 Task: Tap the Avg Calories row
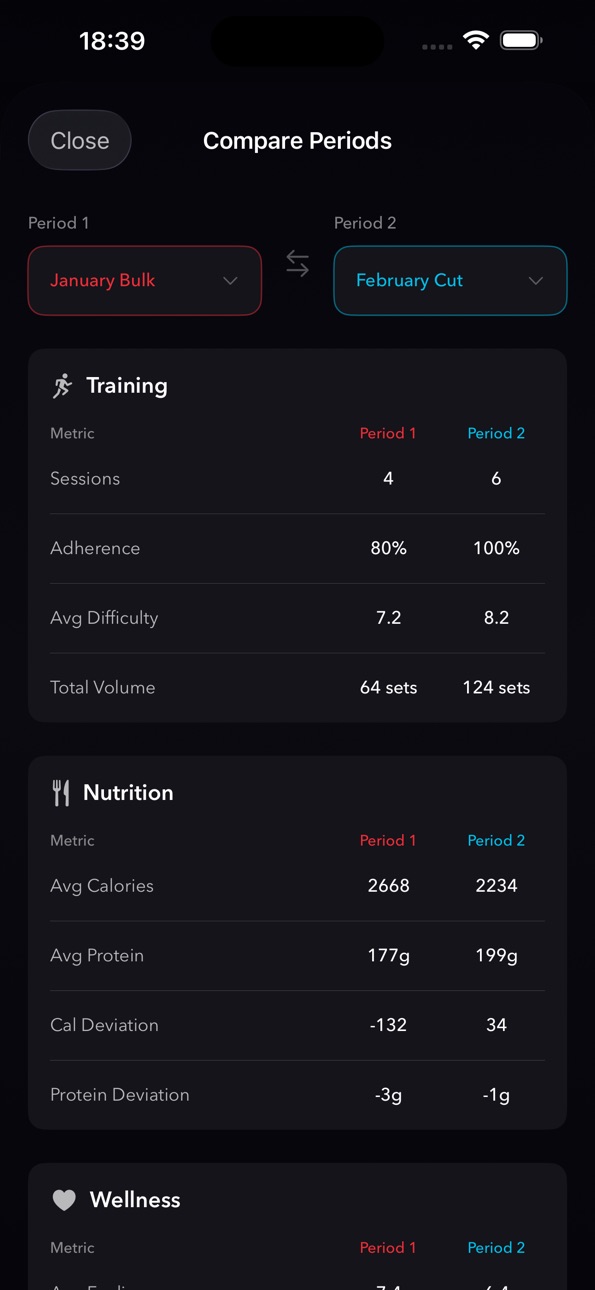tap(298, 886)
